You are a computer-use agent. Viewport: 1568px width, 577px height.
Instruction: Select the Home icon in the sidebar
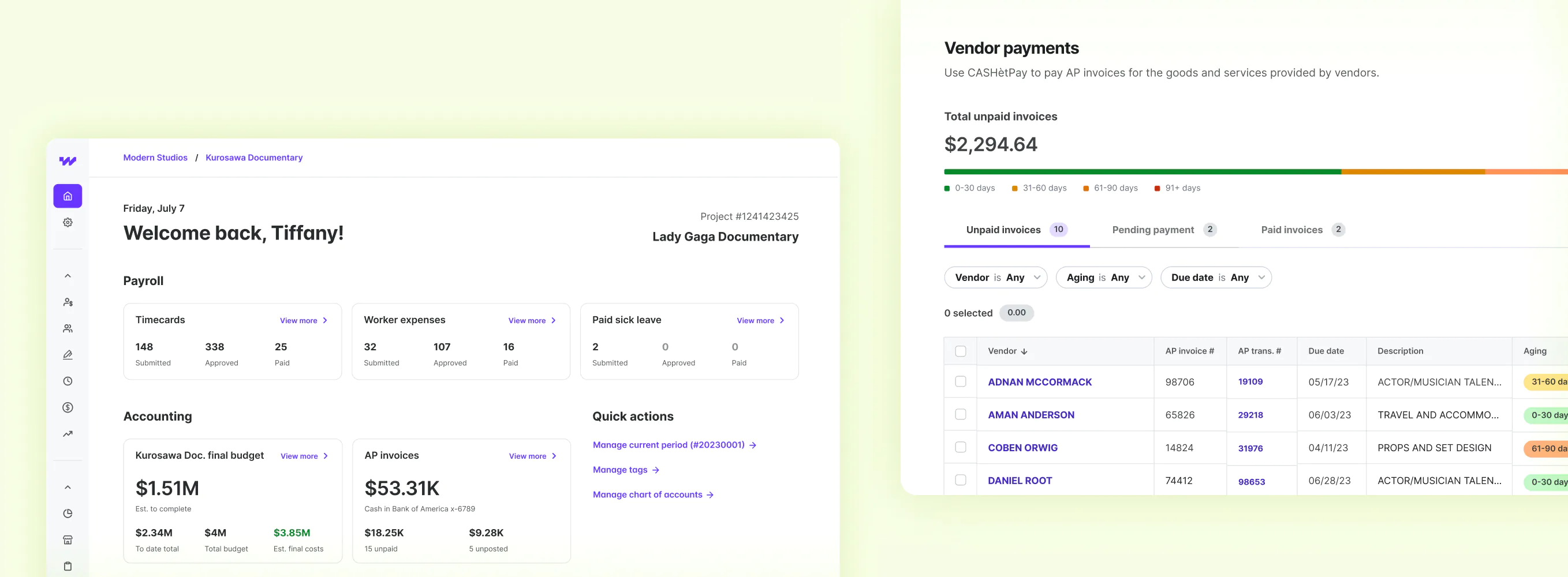(67, 196)
